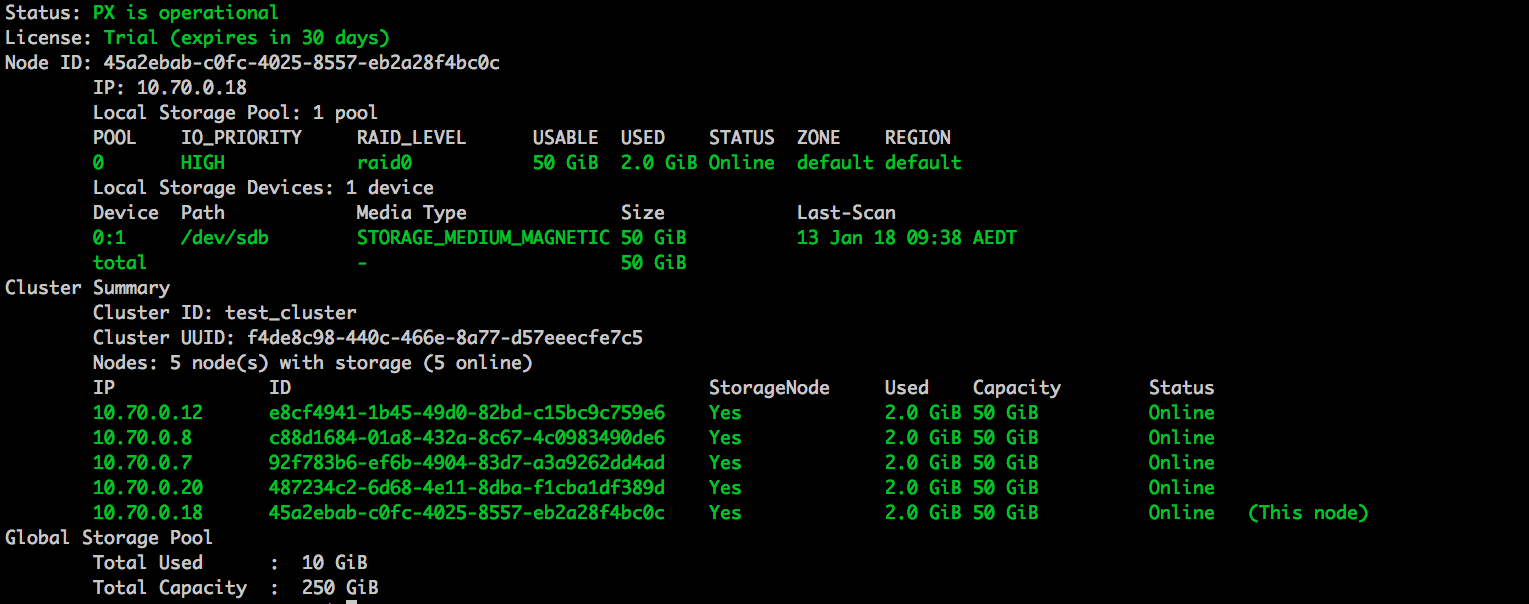Click the STORAGE_MEDIUM_MAGNETIC media type

tap(482, 238)
